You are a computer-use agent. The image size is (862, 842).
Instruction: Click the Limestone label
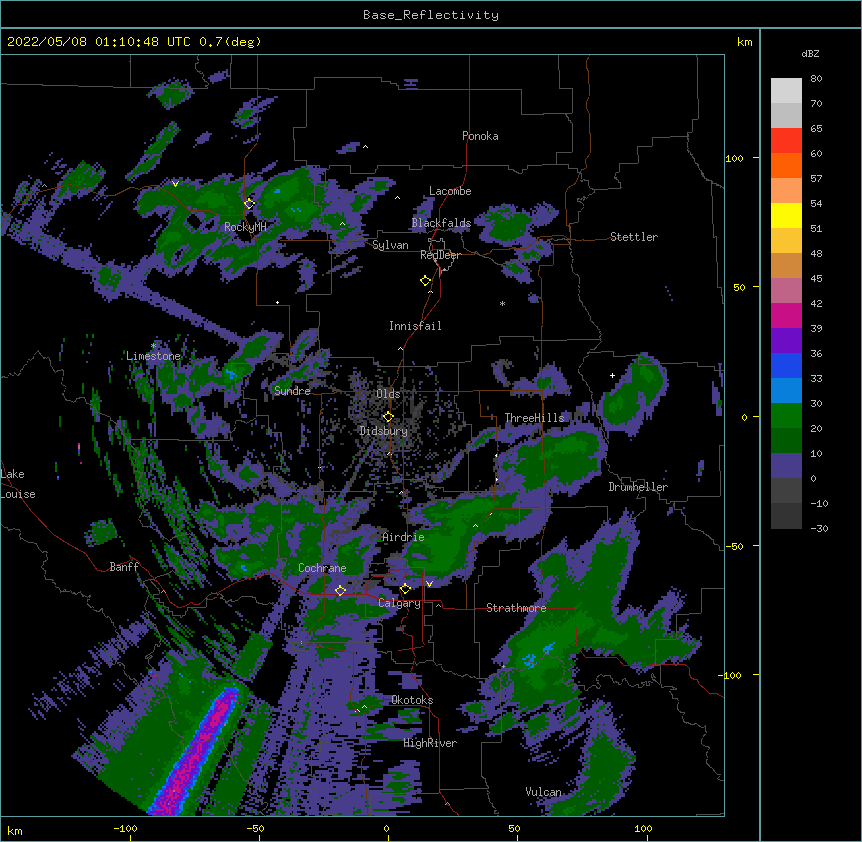153,356
